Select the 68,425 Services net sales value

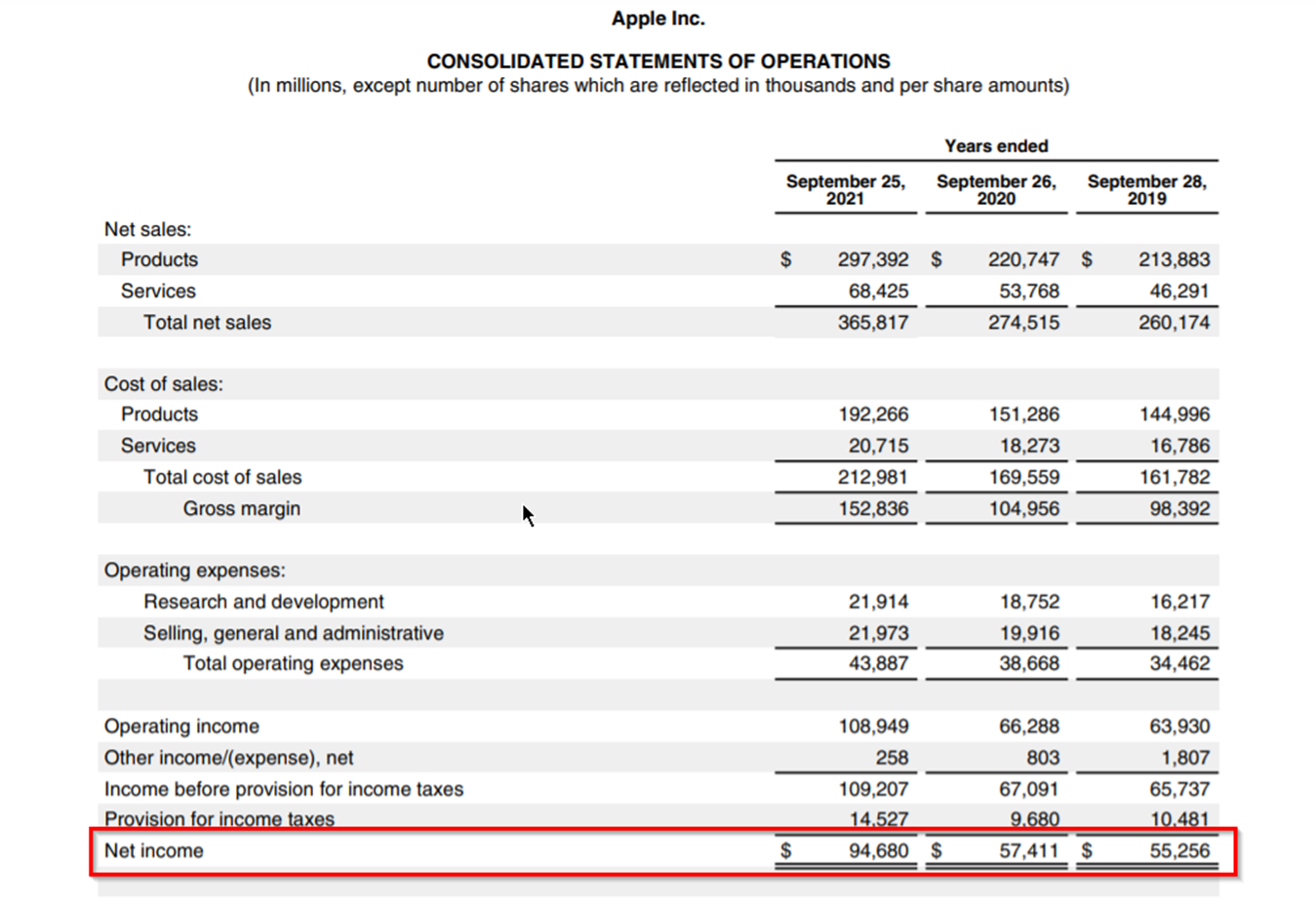tap(878, 291)
